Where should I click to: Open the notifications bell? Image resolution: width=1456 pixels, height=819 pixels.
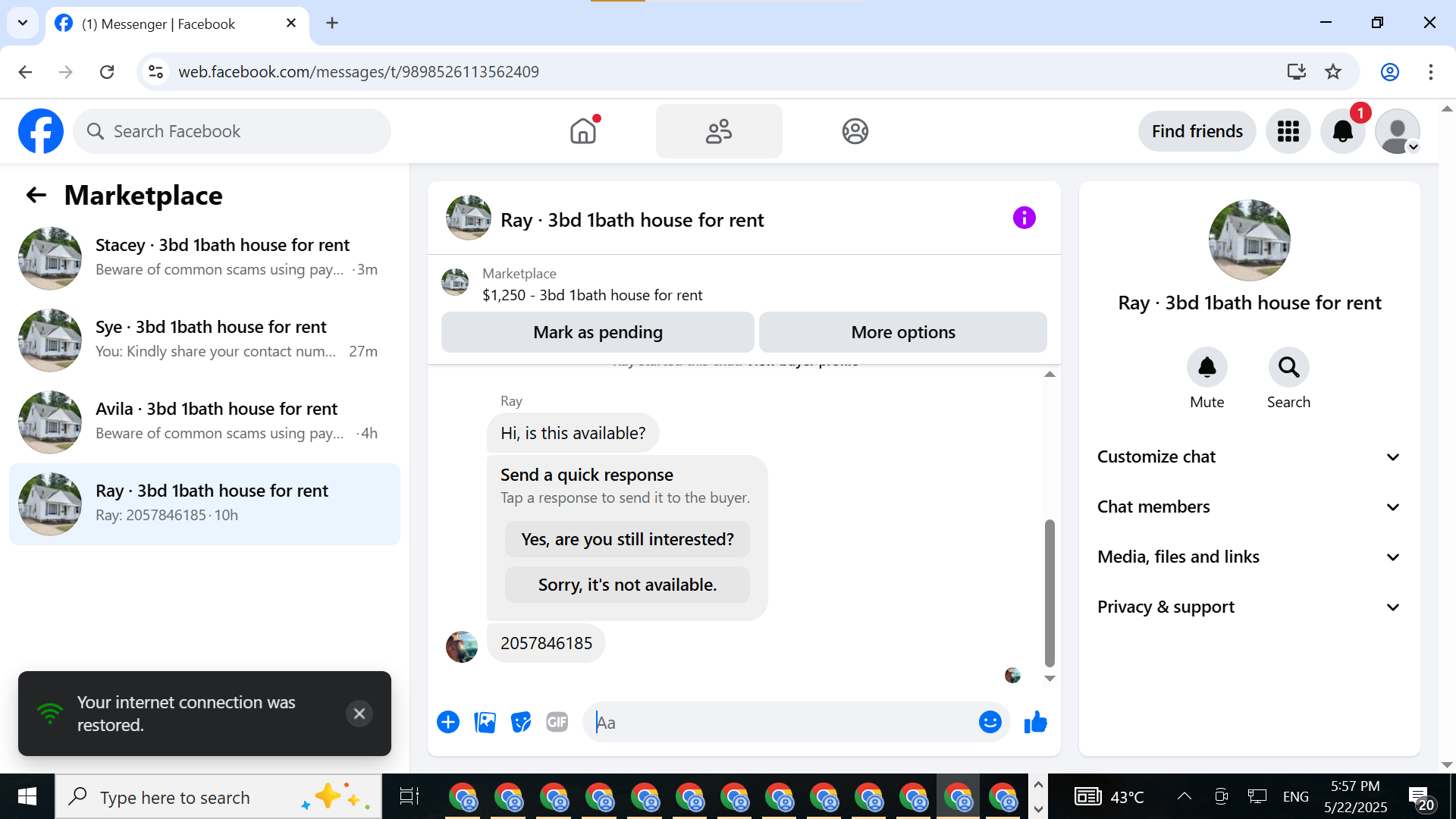coord(1343,131)
